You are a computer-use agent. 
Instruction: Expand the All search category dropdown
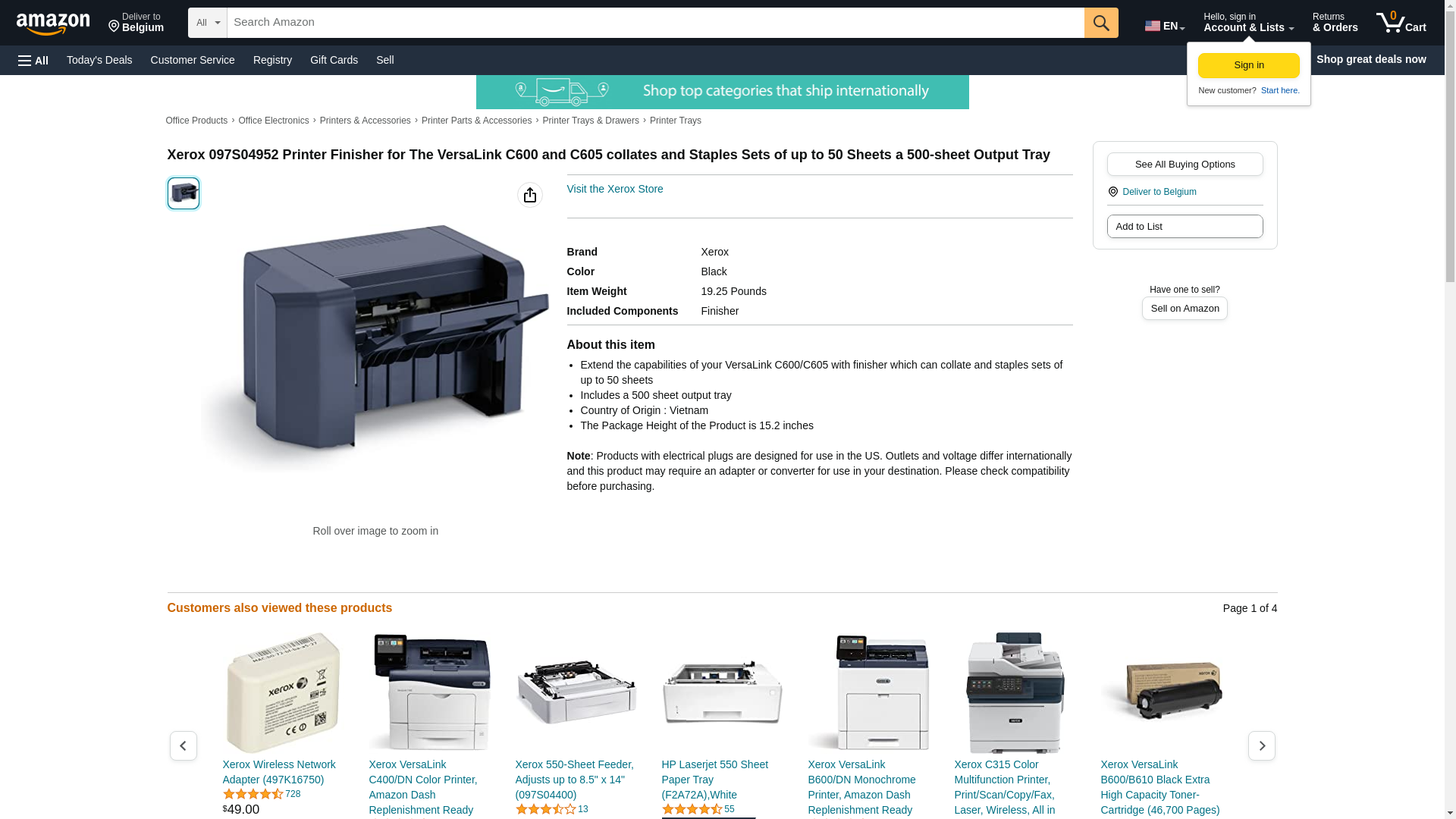coord(207,23)
